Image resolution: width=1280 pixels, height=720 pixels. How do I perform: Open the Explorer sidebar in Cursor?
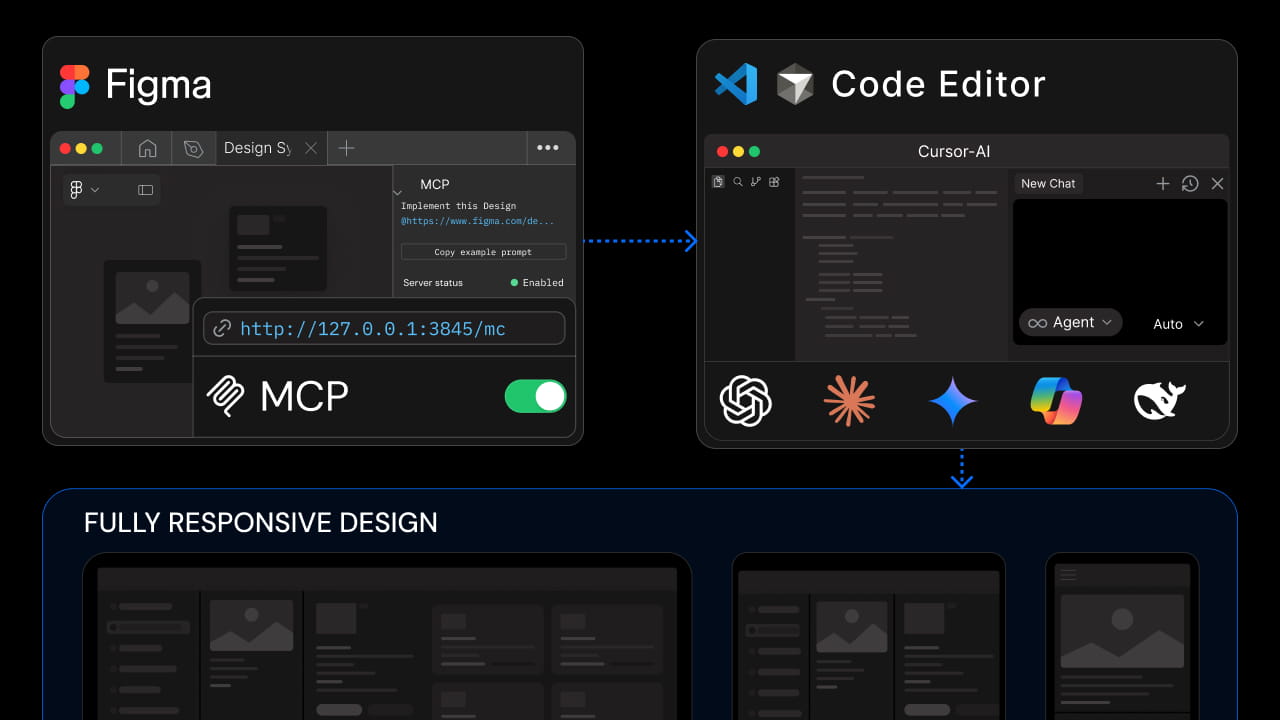click(718, 181)
